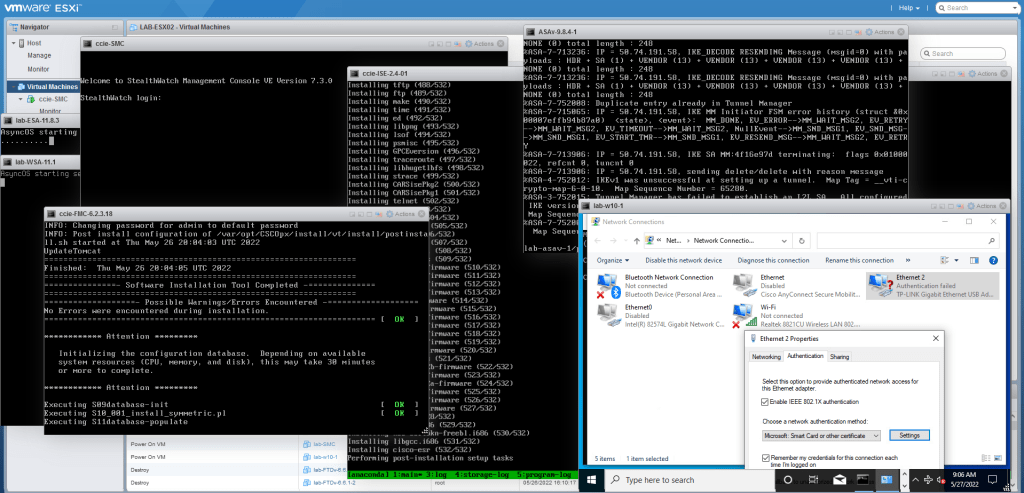Close the ccie-SMC console with X icon

(498, 44)
